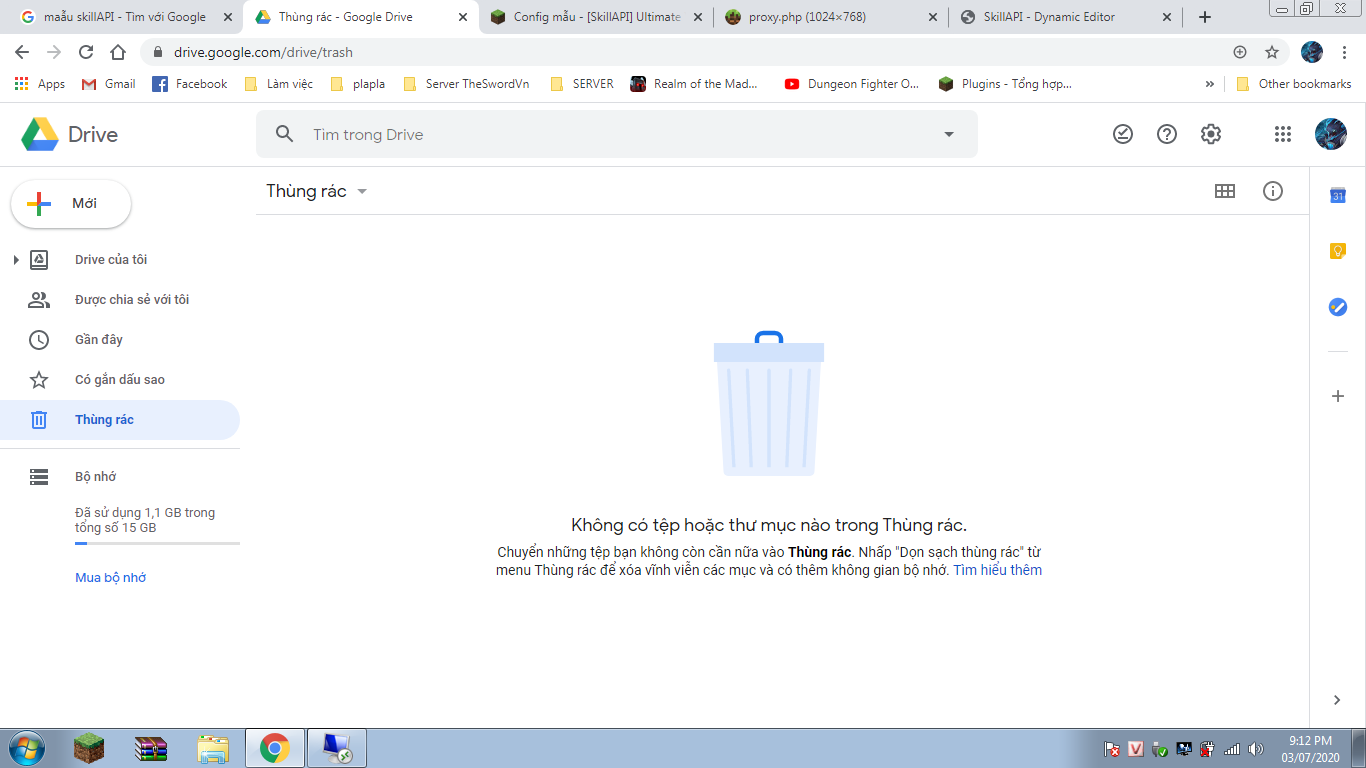The image size is (1366, 768).
Task: Open Google Keep in side panel
Action: [1338, 251]
